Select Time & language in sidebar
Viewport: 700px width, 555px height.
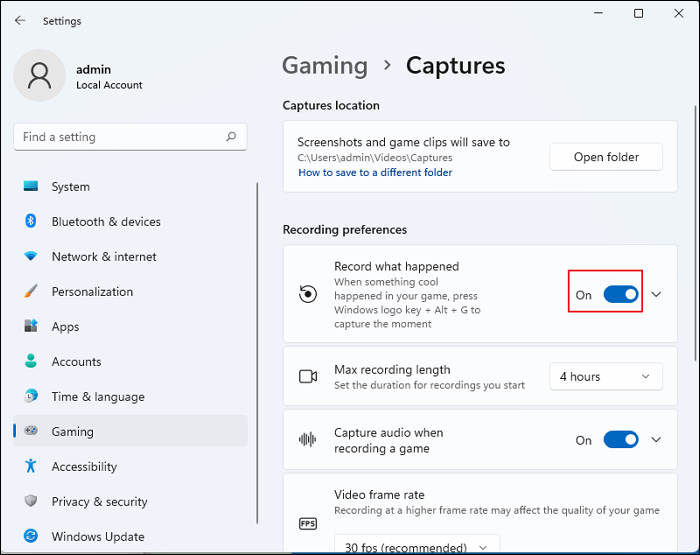[97, 397]
